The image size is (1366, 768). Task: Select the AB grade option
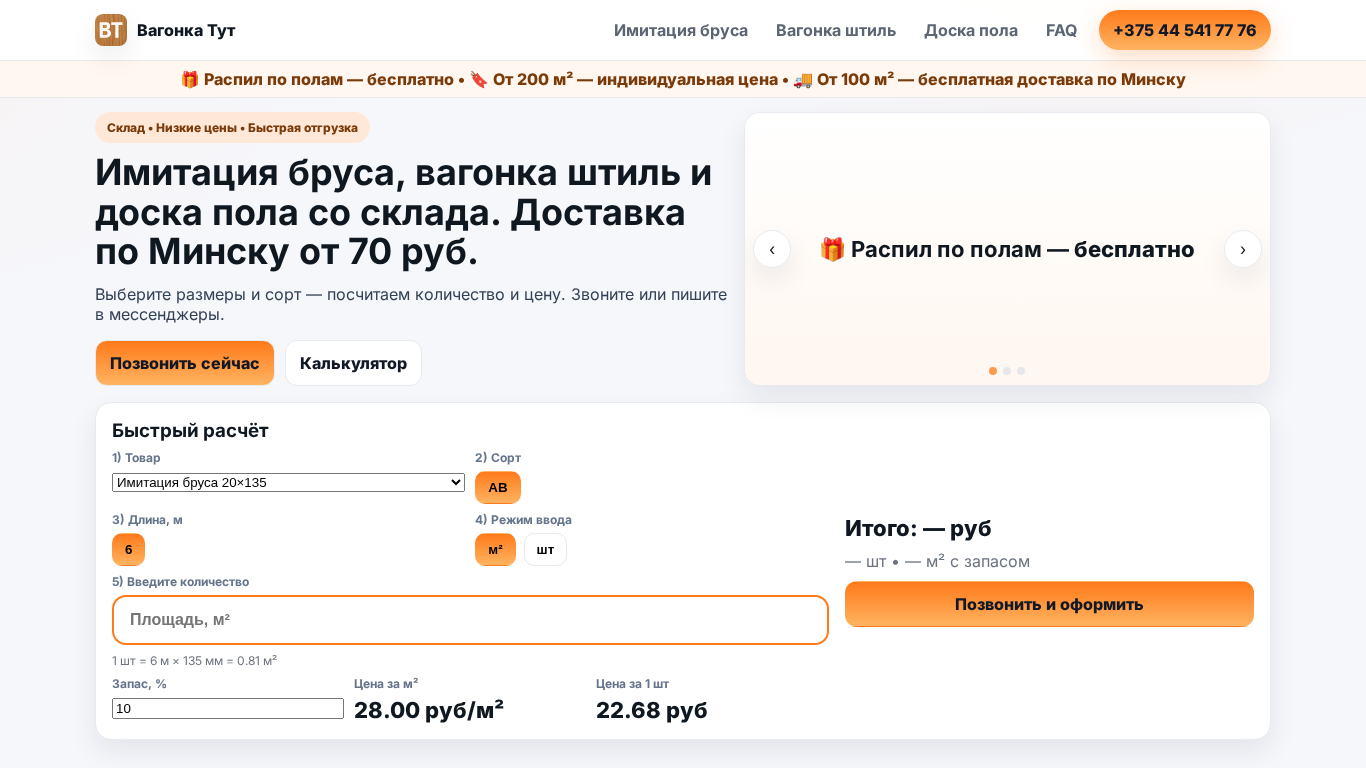tap(498, 488)
